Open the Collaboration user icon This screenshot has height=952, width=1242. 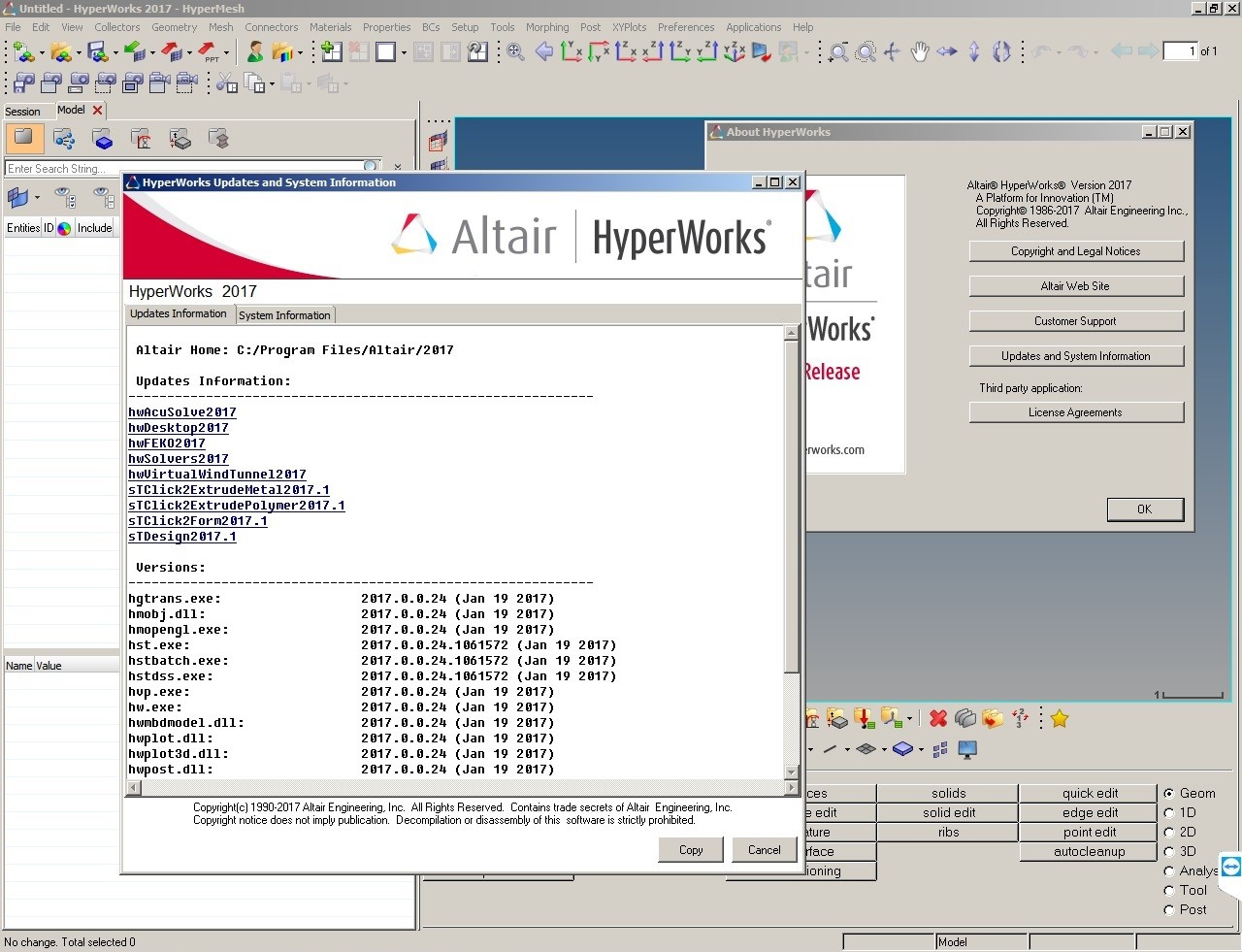(255, 51)
